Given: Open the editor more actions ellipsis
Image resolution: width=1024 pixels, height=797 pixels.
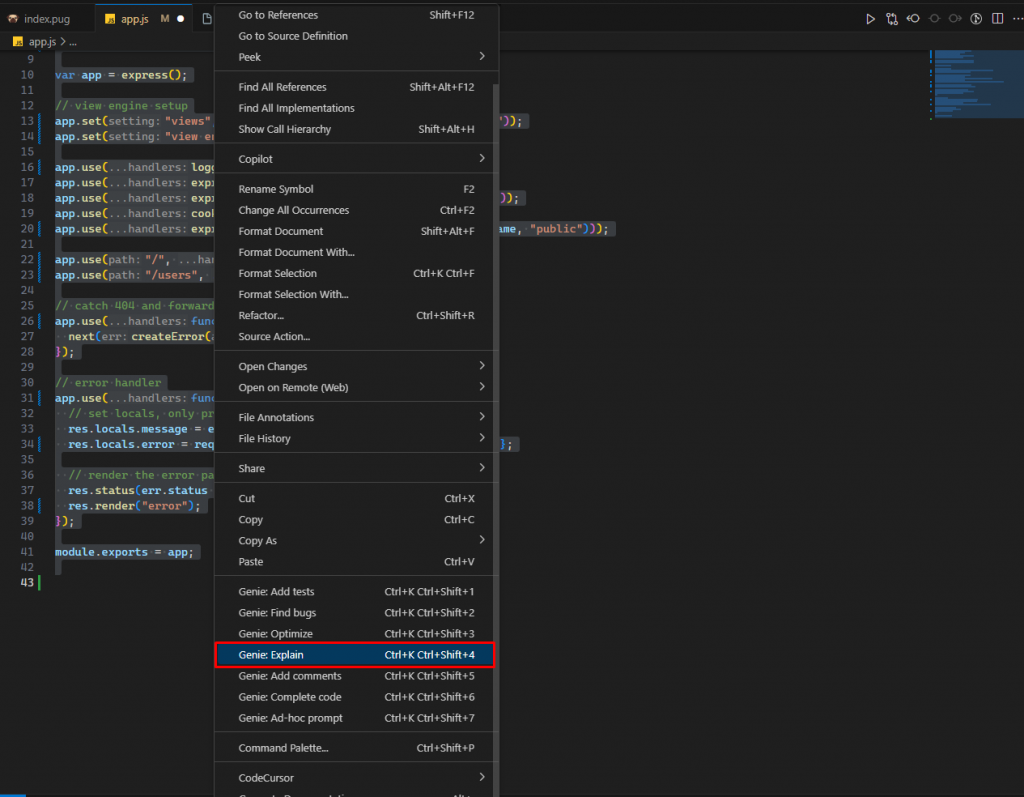Looking at the screenshot, I should point(1017,18).
